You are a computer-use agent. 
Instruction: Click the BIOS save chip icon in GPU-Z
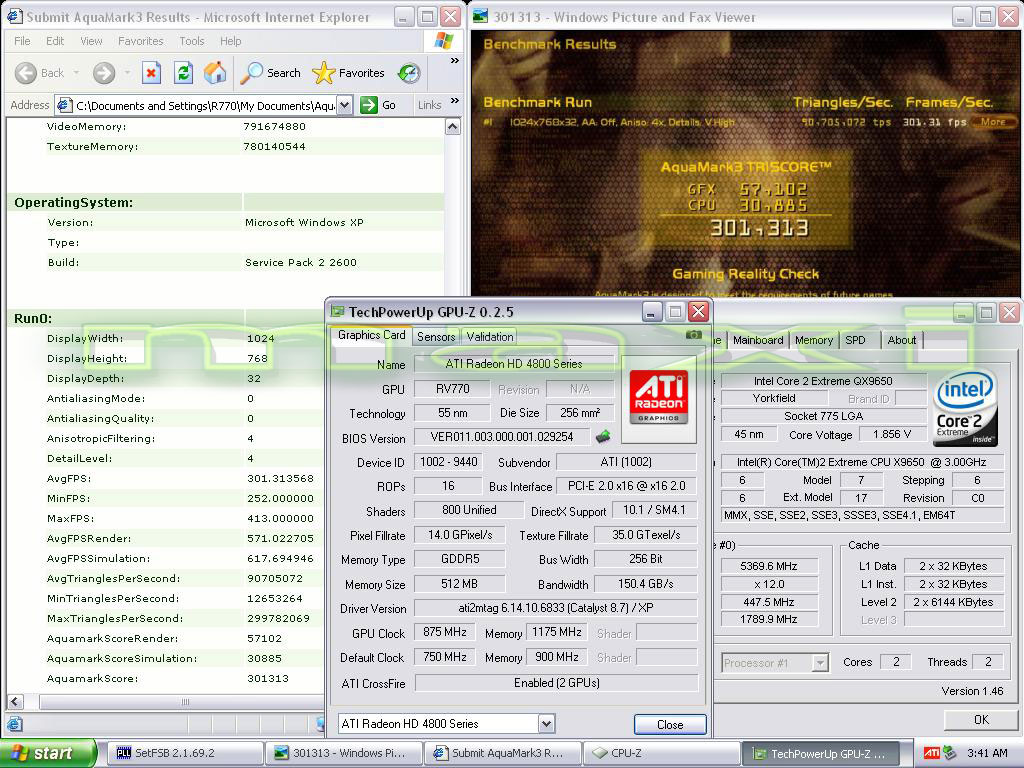click(603, 436)
